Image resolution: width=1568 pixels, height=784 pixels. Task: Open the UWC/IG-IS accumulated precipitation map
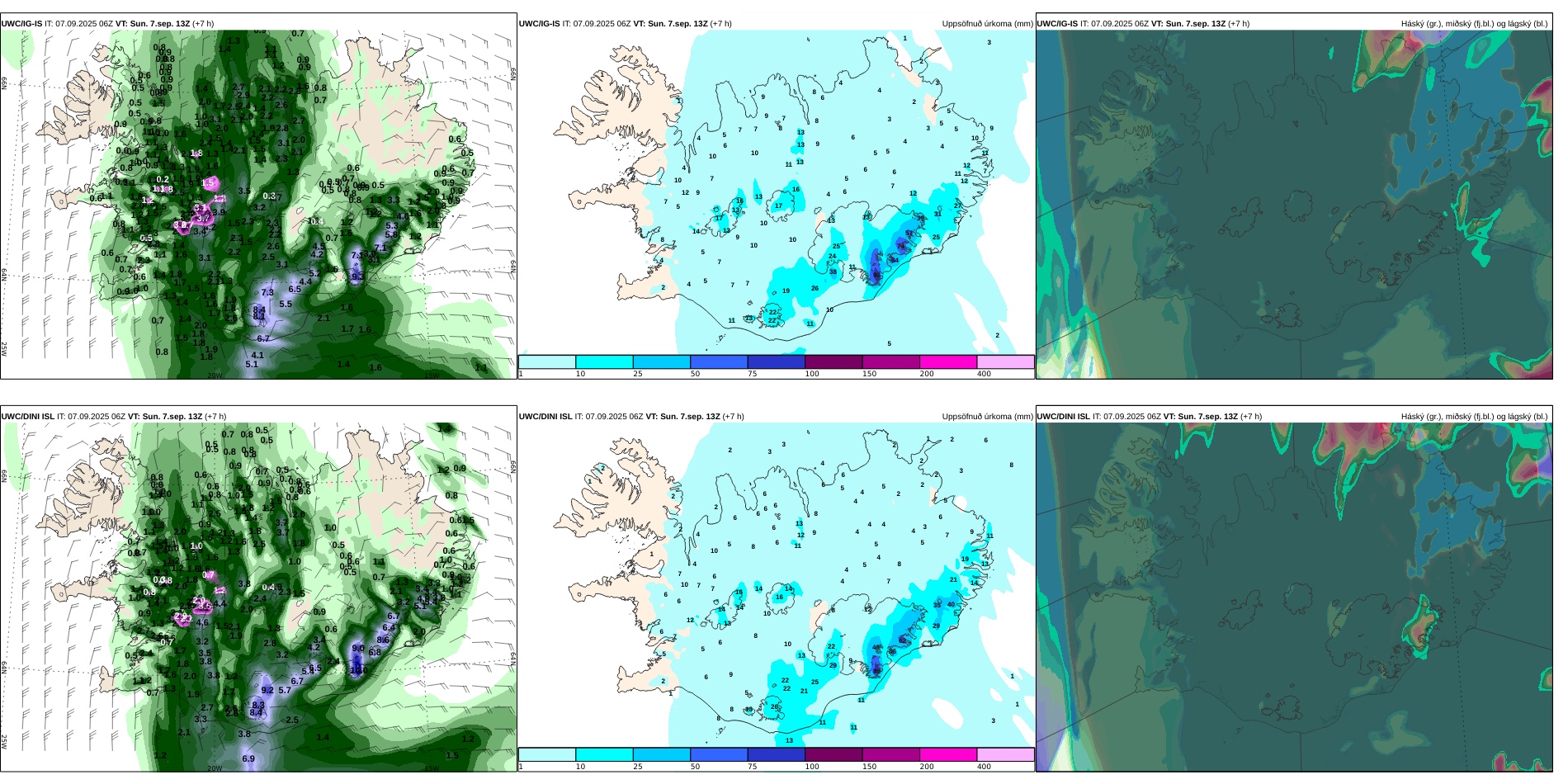click(776, 192)
